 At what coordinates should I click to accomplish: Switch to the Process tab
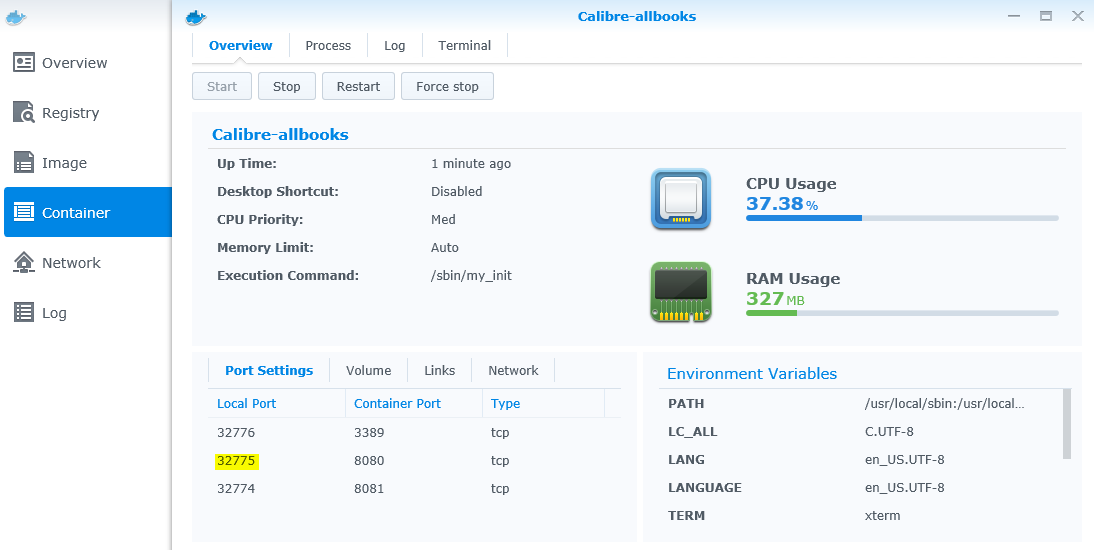328,45
